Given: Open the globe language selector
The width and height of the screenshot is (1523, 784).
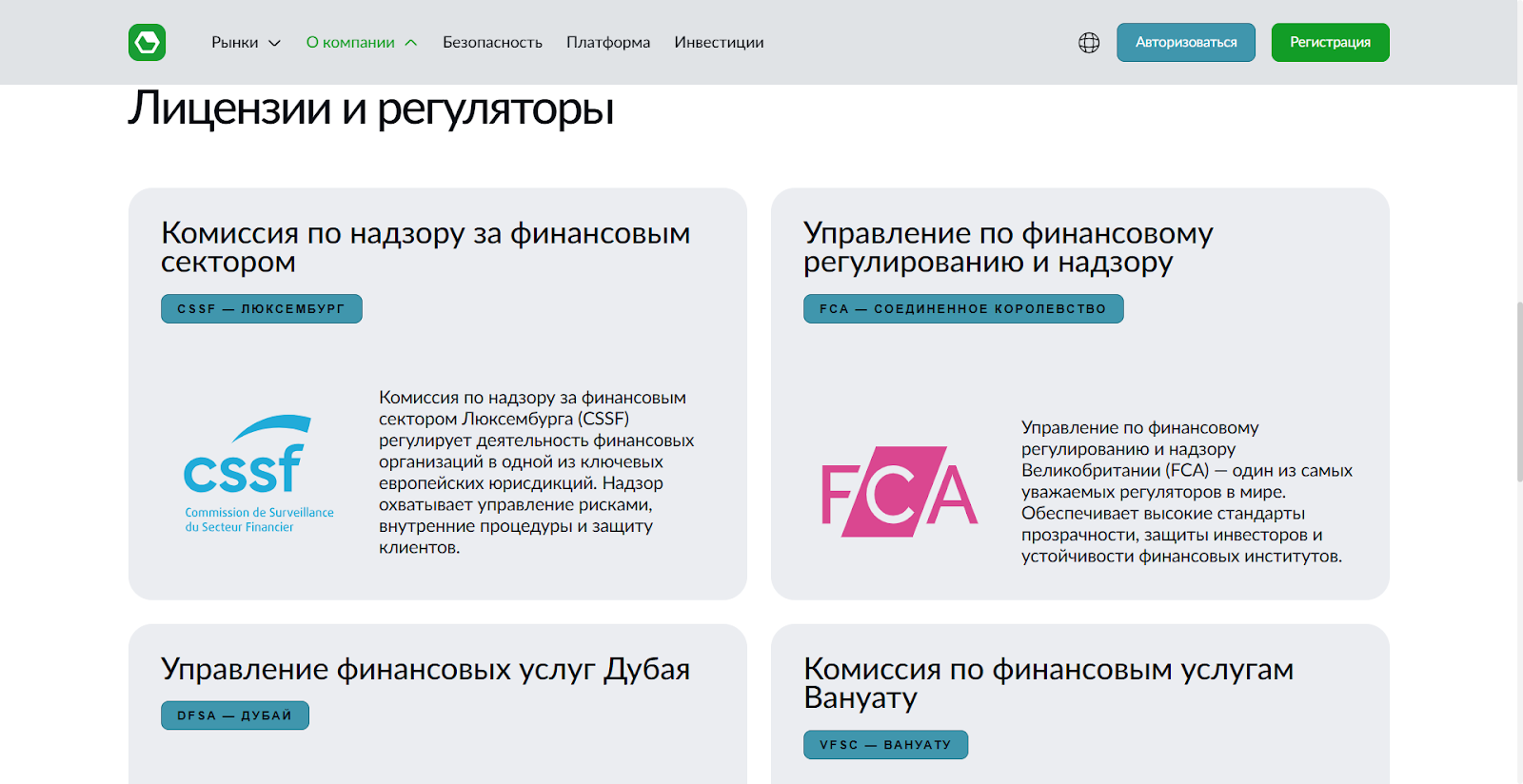Looking at the screenshot, I should pos(1089,43).
